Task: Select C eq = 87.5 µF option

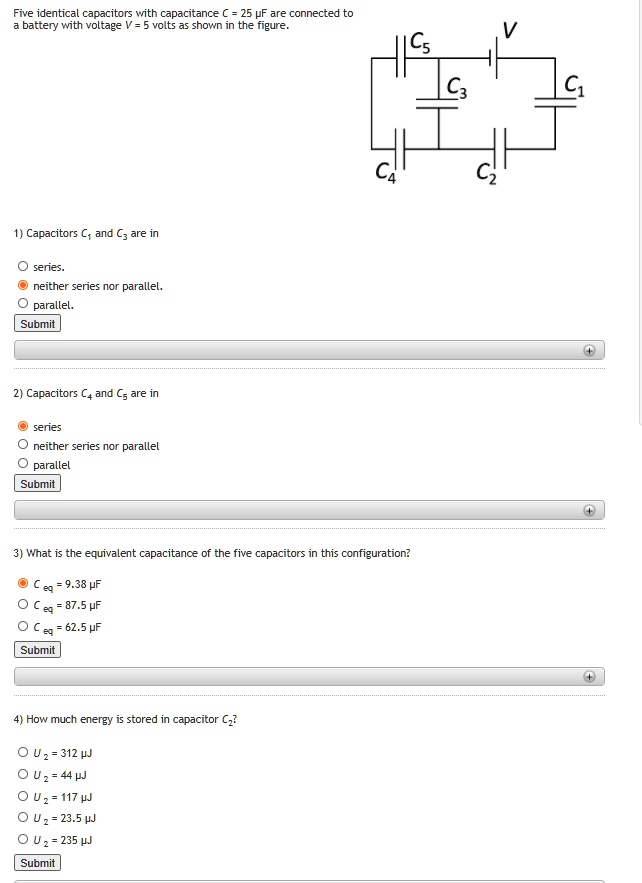Action: point(21,605)
